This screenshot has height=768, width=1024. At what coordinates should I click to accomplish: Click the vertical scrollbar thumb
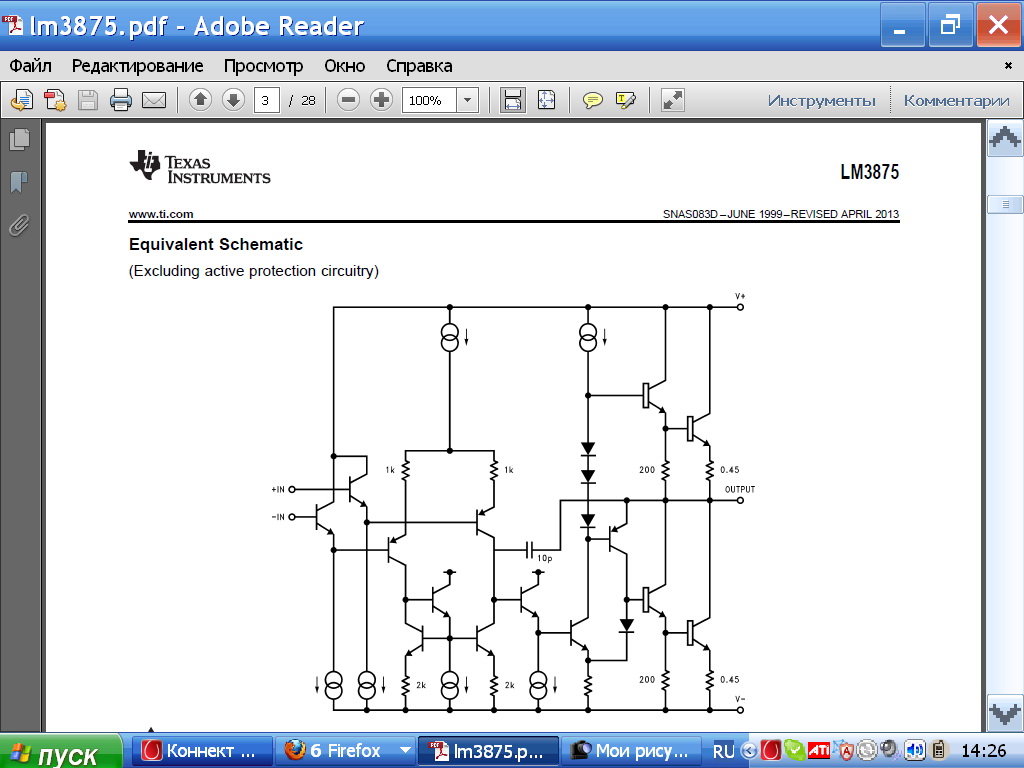(x=1004, y=204)
